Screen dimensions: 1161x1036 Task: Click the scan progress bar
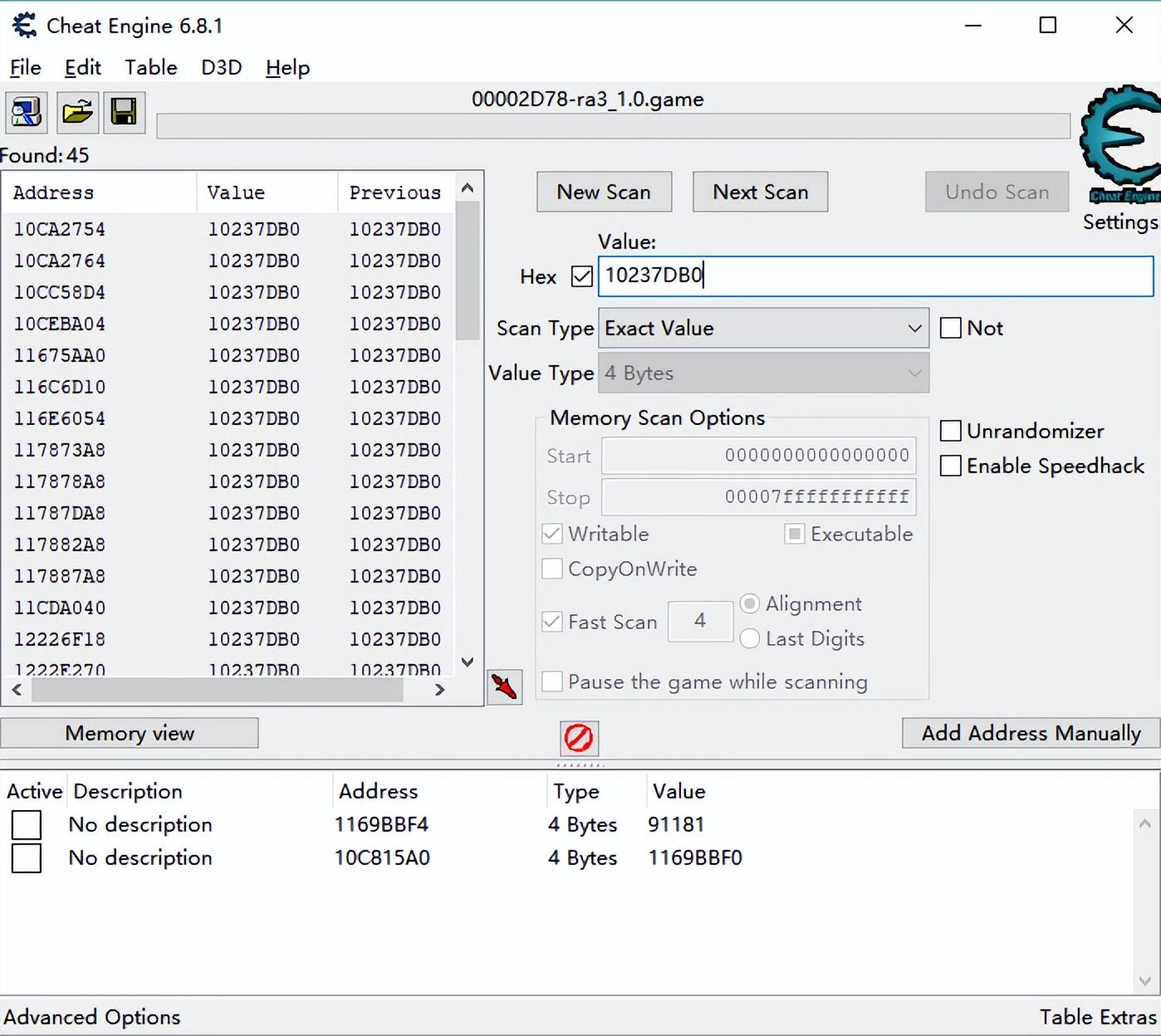tap(614, 126)
